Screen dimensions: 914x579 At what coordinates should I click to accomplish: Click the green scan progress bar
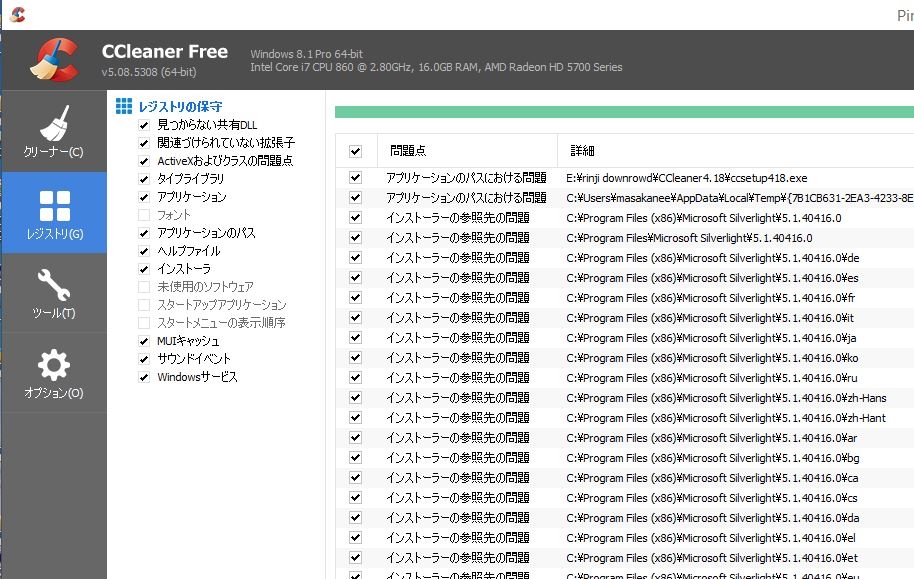coord(624,112)
